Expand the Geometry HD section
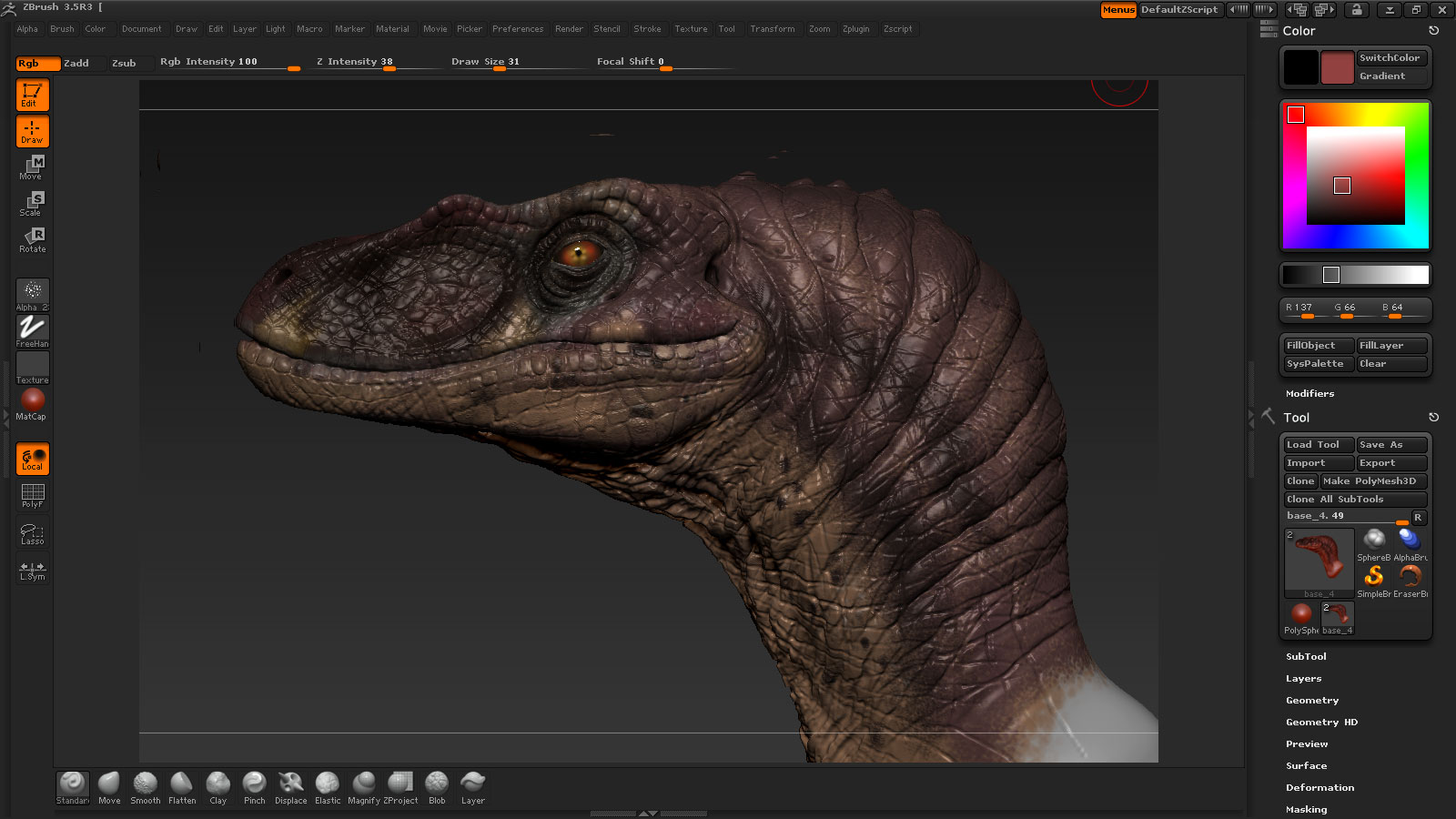This screenshot has height=819, width=1456. 1321,722
